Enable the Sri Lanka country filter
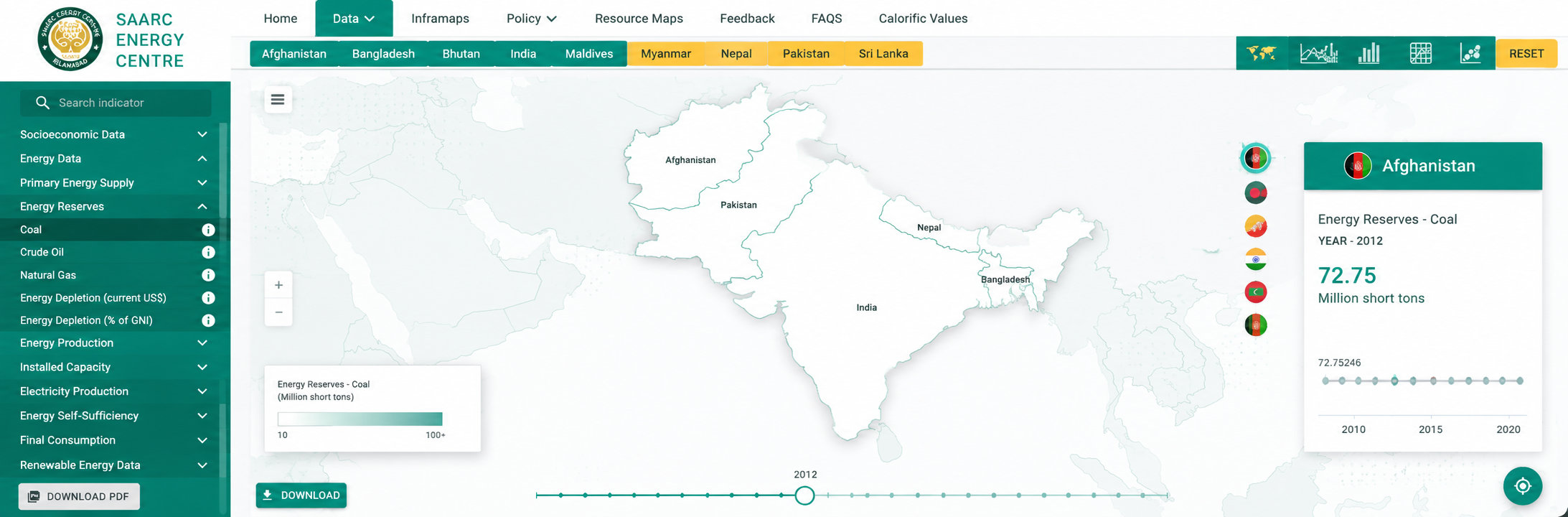1568x517 pixels. (x=883, y=54)
